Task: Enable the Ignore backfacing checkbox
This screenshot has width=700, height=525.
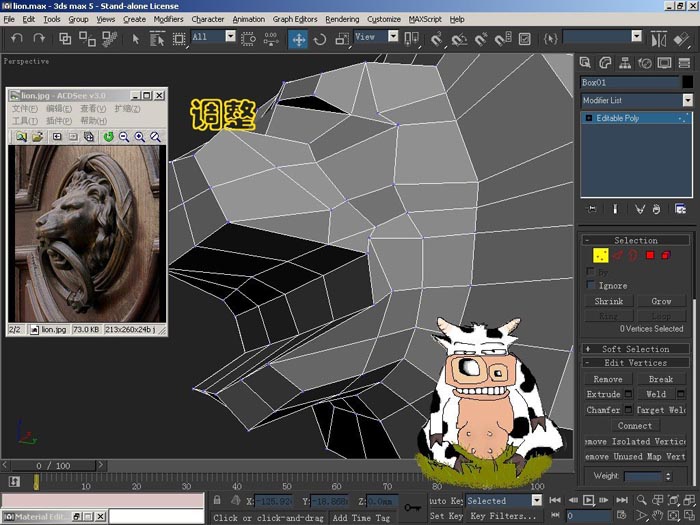Action: click(x=591, y=285)
